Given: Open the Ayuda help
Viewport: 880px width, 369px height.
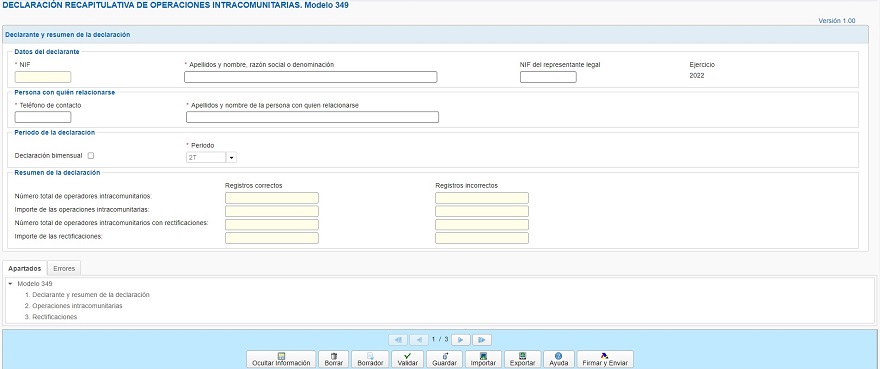Looking at the screenshot, I should [x=559, y=359].
